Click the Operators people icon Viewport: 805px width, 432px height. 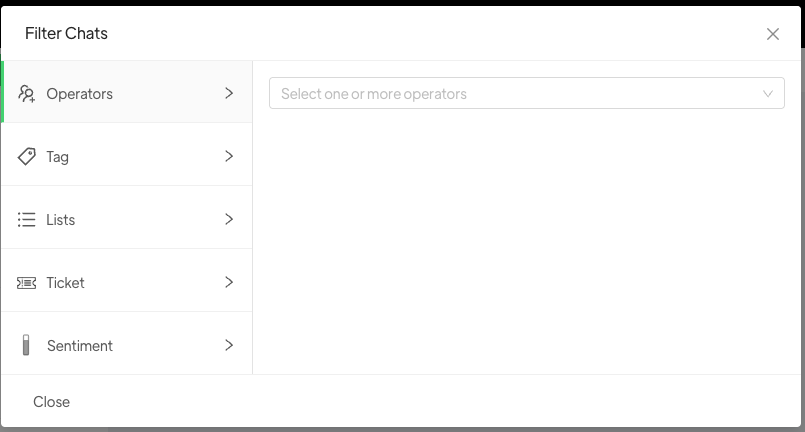click(27, 94)
